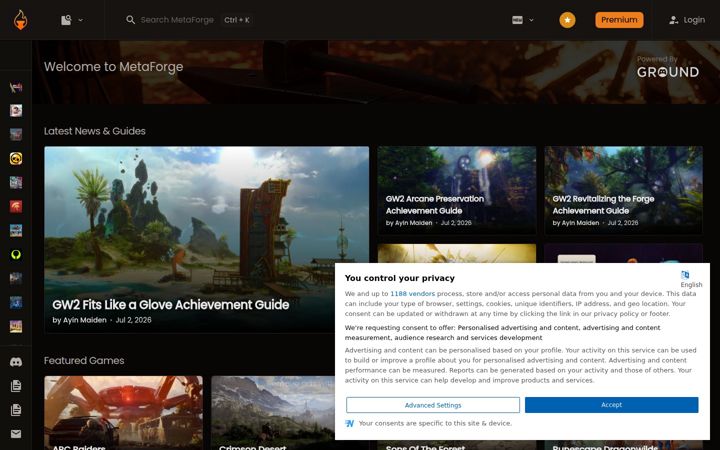The image size is (720, 450).
Task: Click the Ctrl + K shortcut badge
Action: tap(237, 20)
